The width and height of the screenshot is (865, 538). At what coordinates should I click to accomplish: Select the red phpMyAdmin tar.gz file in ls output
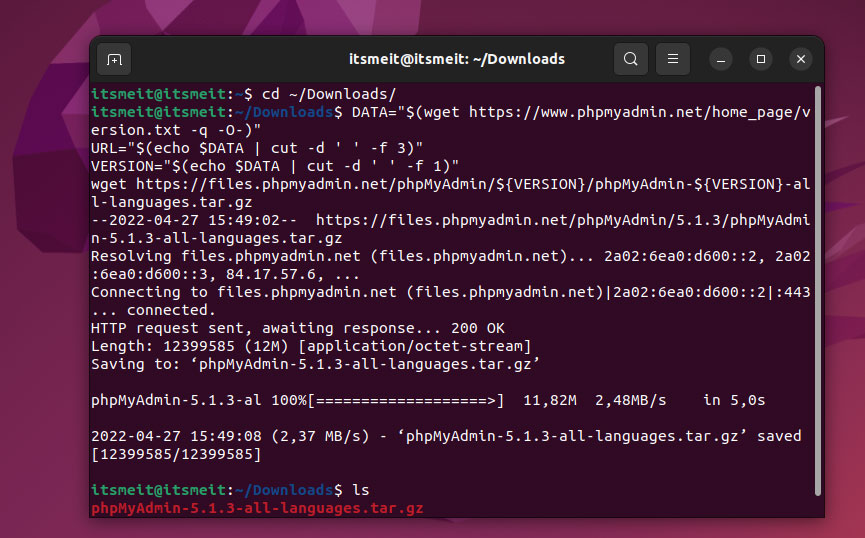[257, 509]
